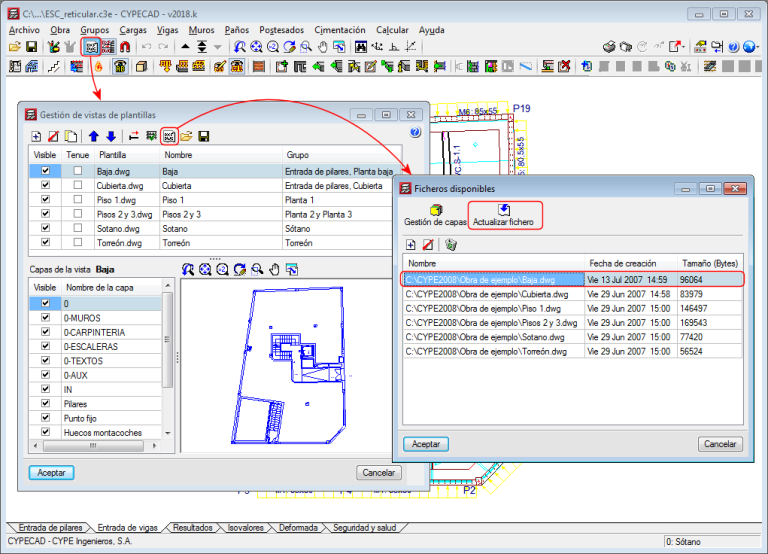Open the dropdown arrow next to main toolbar up/down arrows
Viewport: 768px width, 554px height.
click(x=218, y=47)
